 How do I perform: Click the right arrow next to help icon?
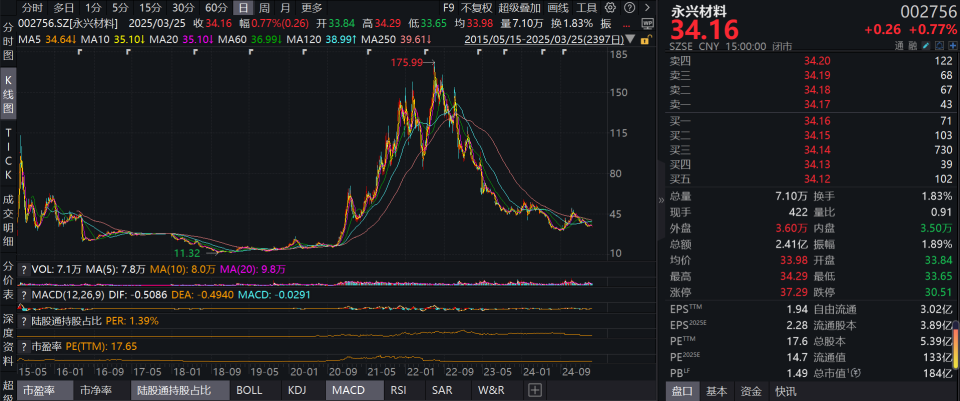647,8
